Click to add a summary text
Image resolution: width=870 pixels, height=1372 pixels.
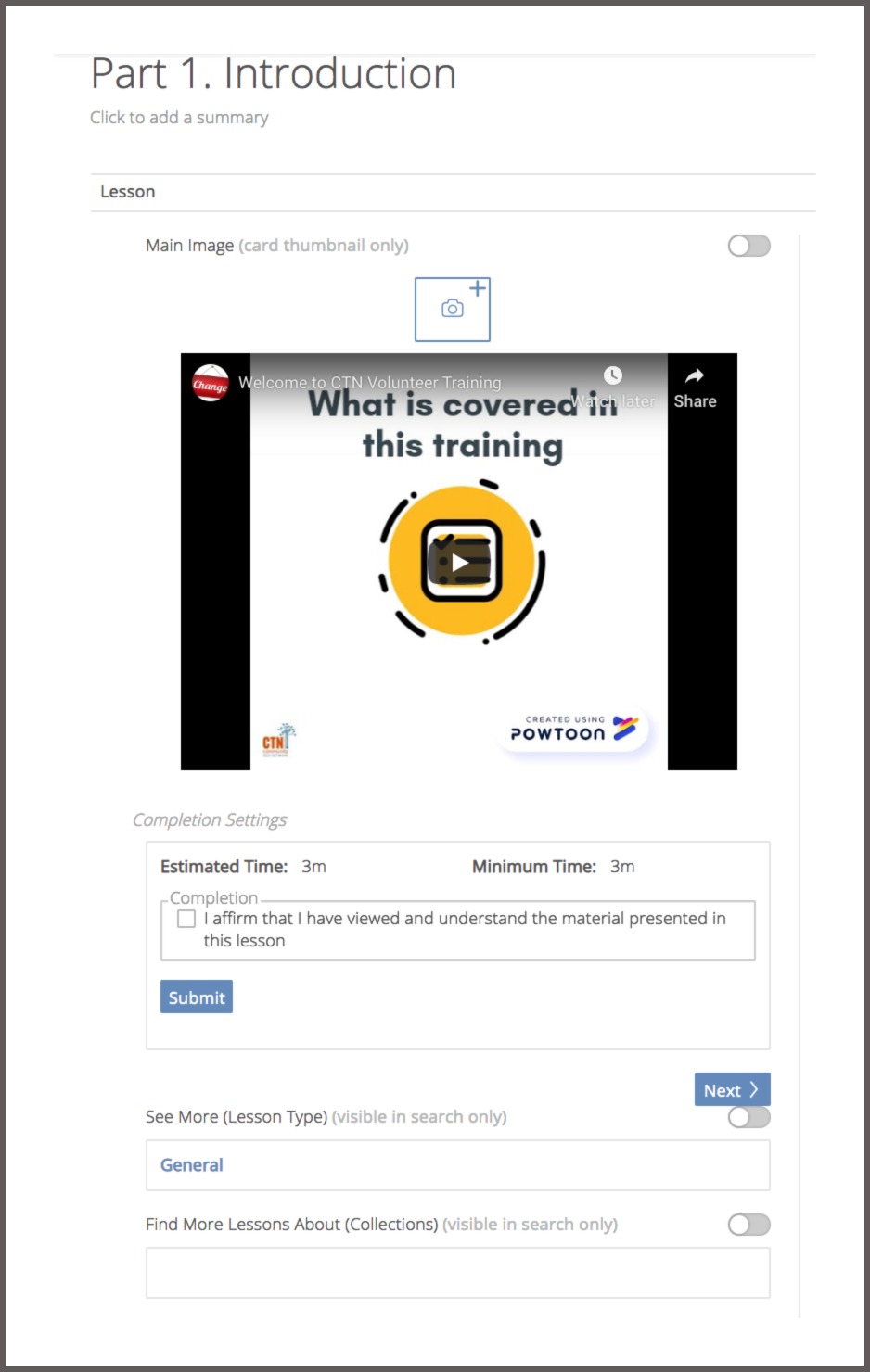(x=179, y=118)
